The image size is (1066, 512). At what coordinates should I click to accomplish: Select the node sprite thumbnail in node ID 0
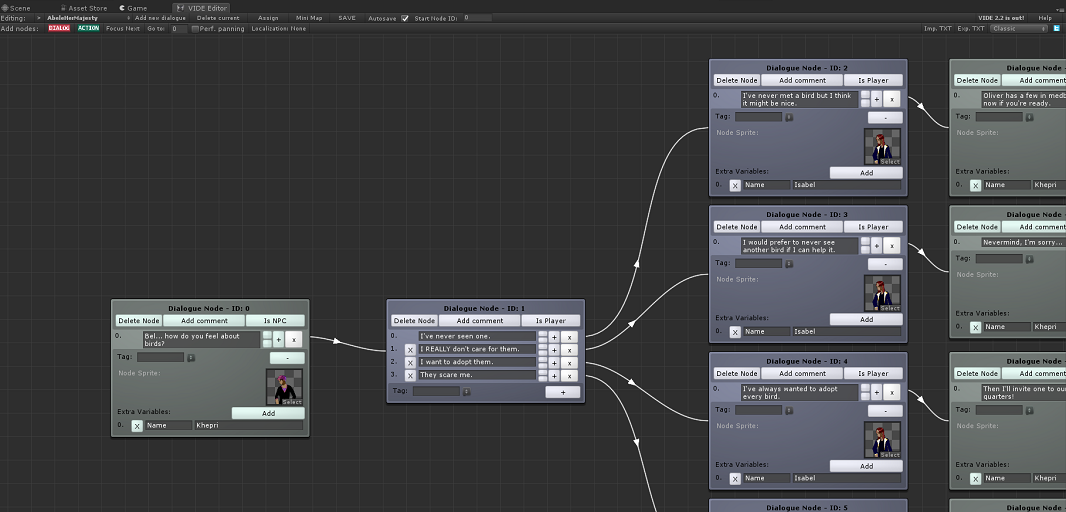(x=284, y=387)
